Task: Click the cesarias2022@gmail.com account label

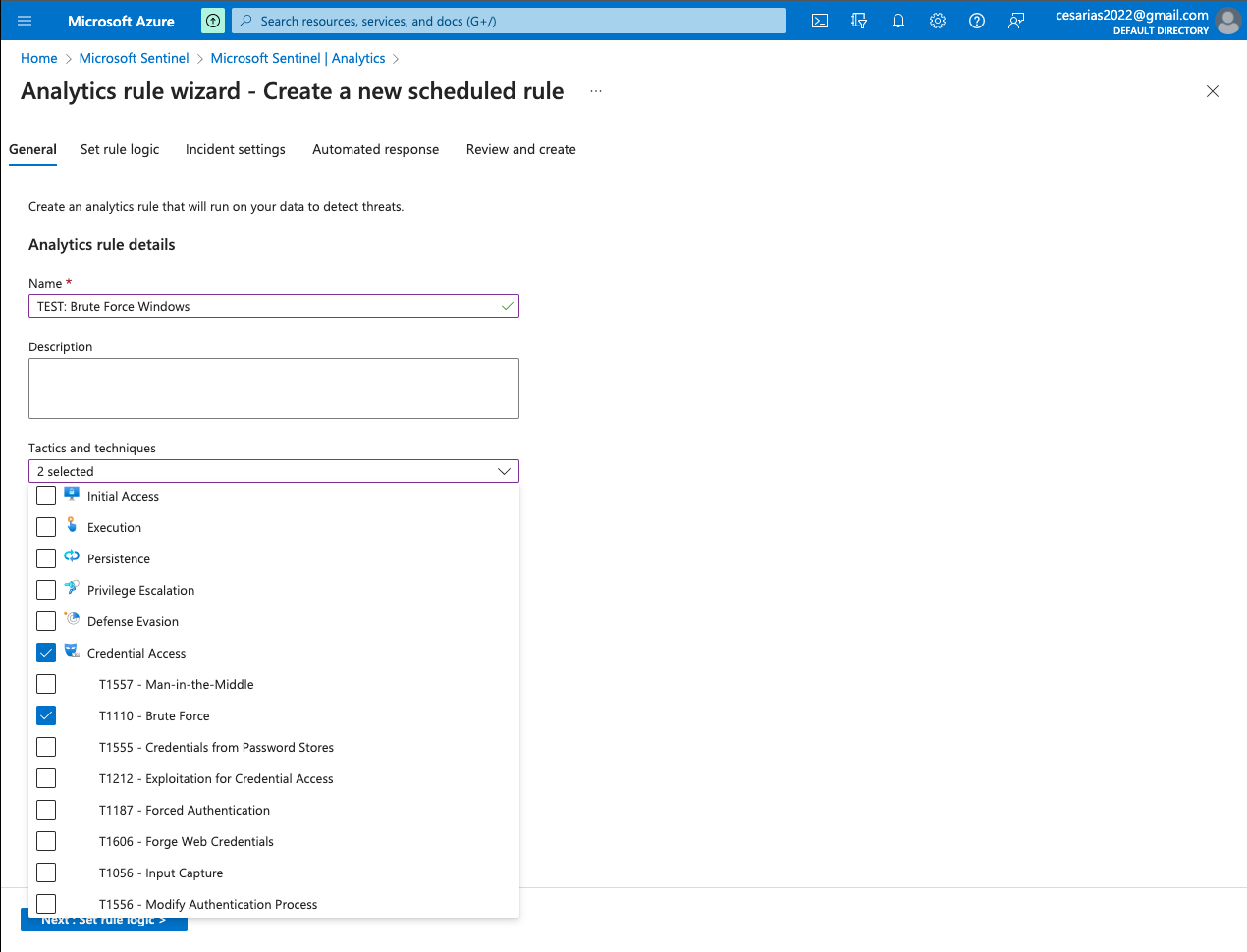Action: [x=1132, y=15]
